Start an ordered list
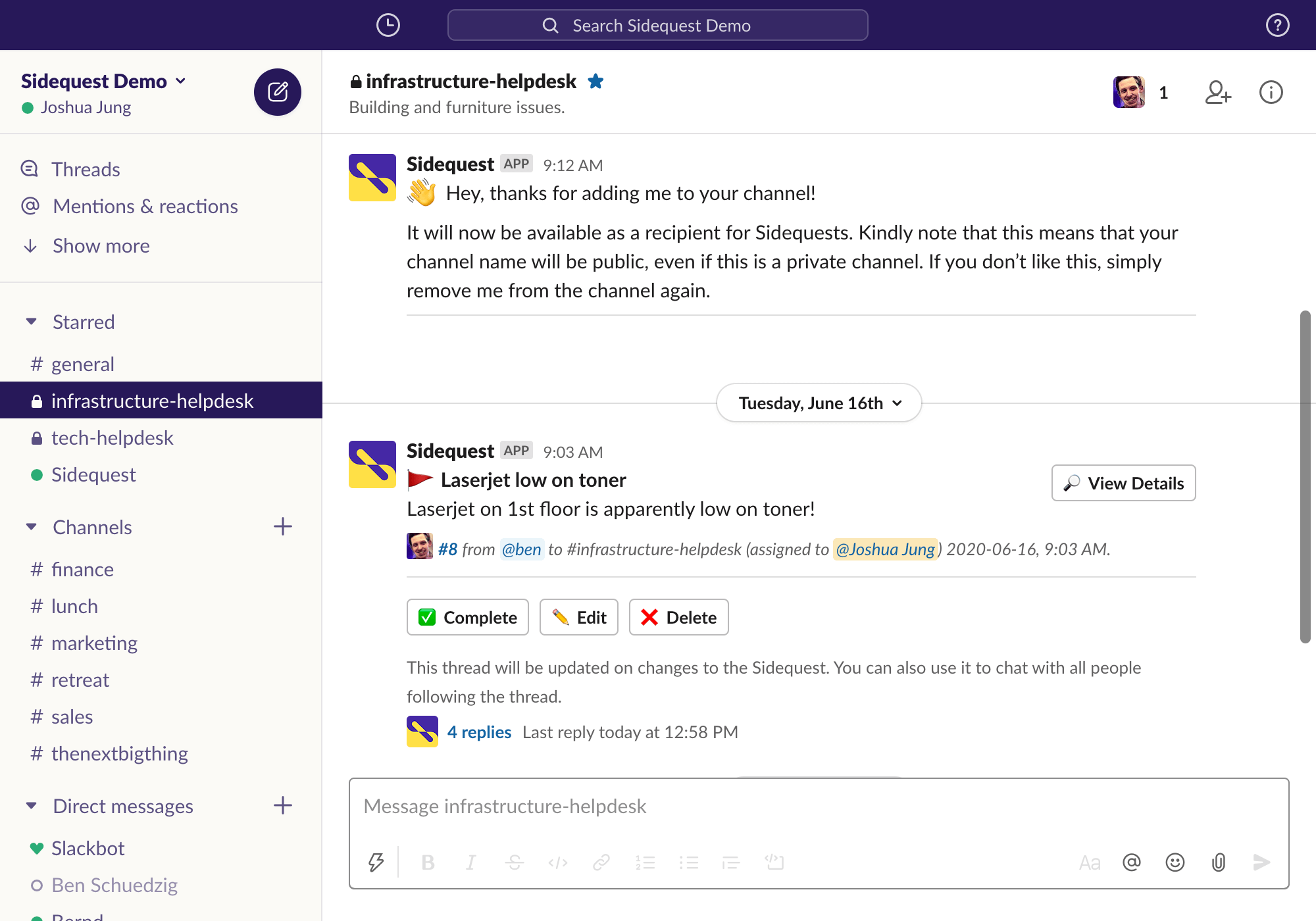The width and height of the screenshot is (1316, 921). tap(645, 862)
